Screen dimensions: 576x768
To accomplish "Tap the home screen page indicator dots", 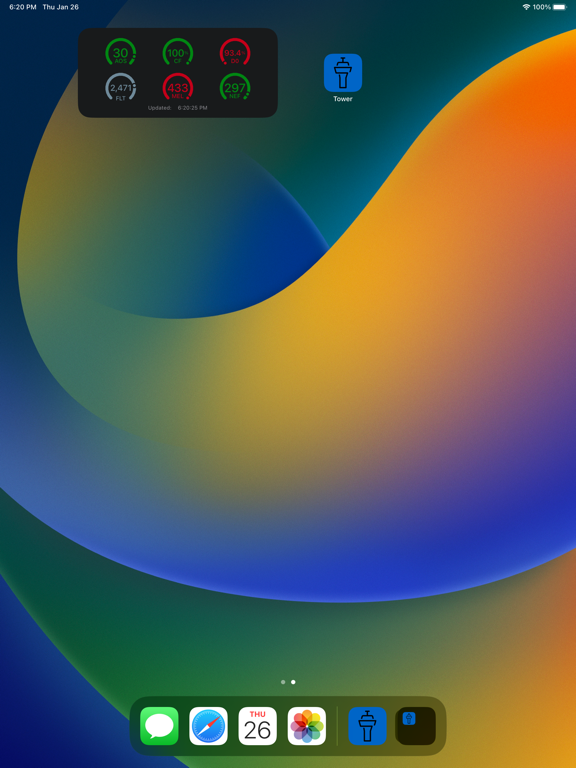I will pos(288,682).
